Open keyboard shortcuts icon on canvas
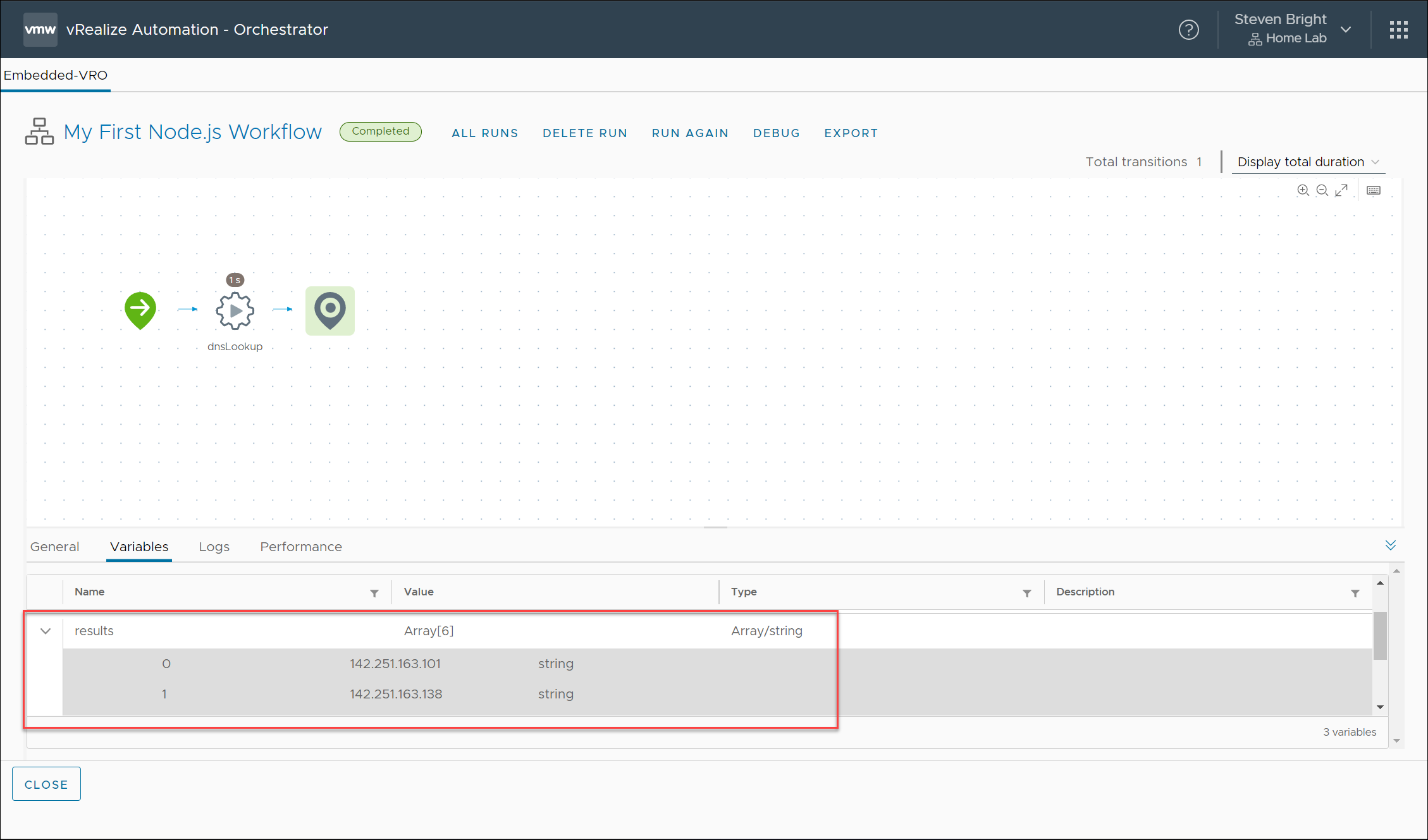This screenshot has width=1428, height=840. pyautogui.click(x=1374, y=190)
